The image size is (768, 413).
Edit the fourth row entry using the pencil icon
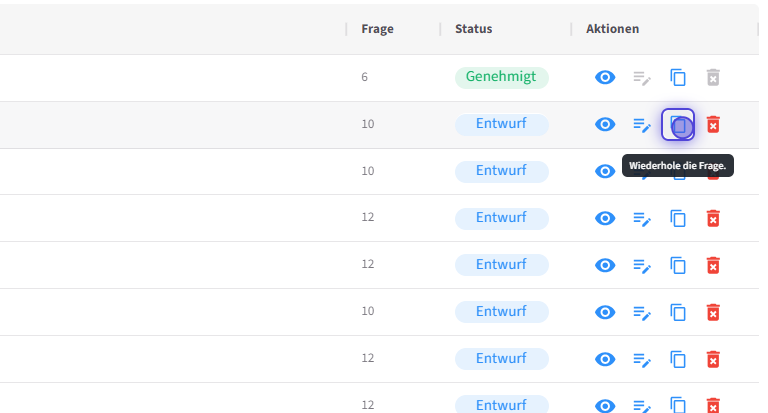point(642,218)
